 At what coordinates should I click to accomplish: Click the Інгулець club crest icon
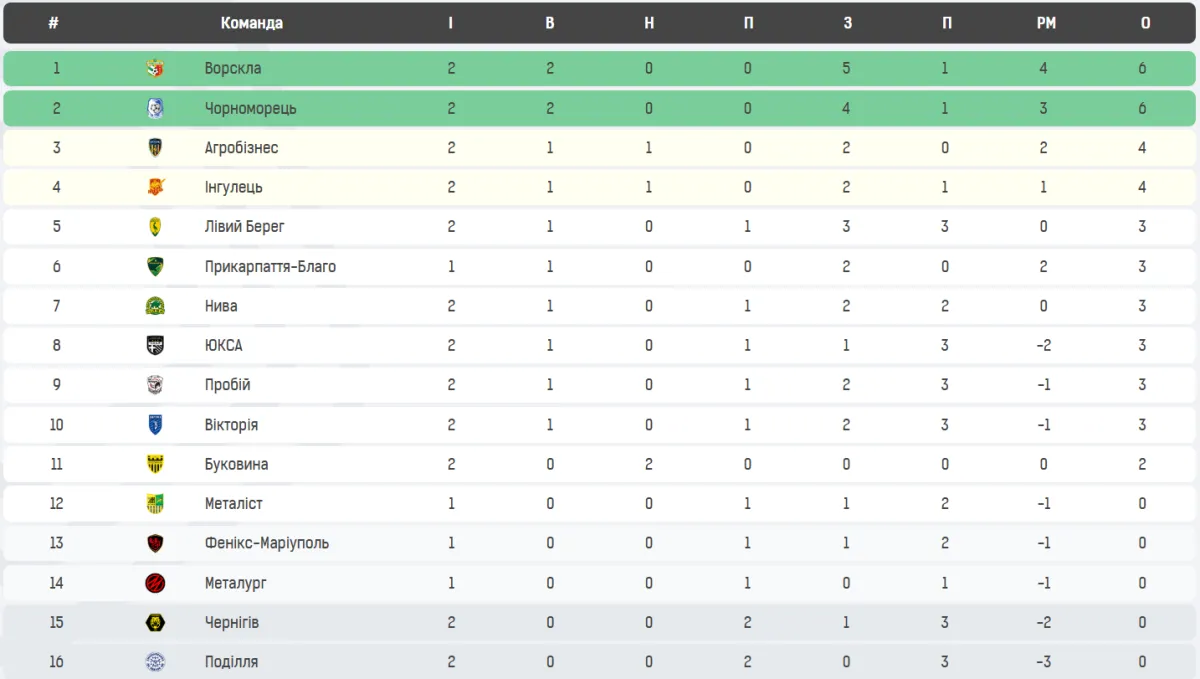point(155,187)
